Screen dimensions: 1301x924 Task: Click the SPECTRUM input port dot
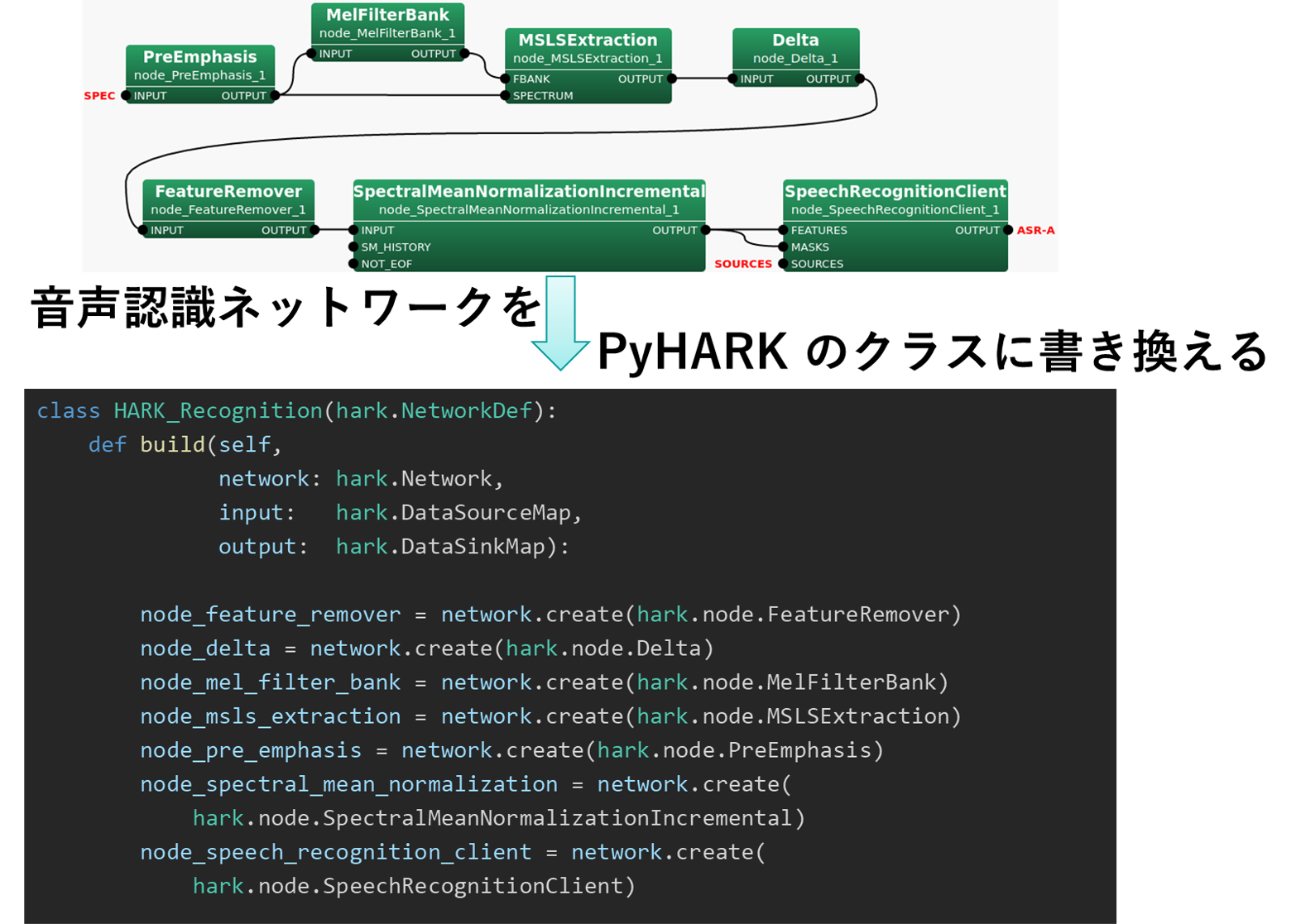click(x=506, y=96)
